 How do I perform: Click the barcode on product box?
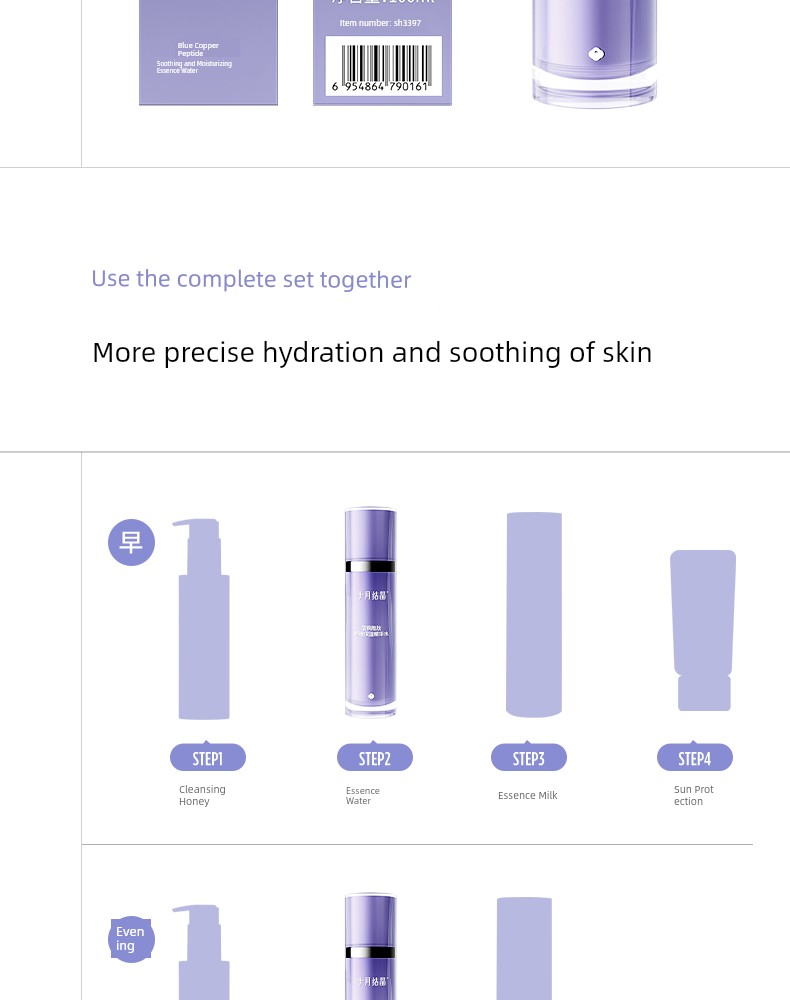click(383, 66)
